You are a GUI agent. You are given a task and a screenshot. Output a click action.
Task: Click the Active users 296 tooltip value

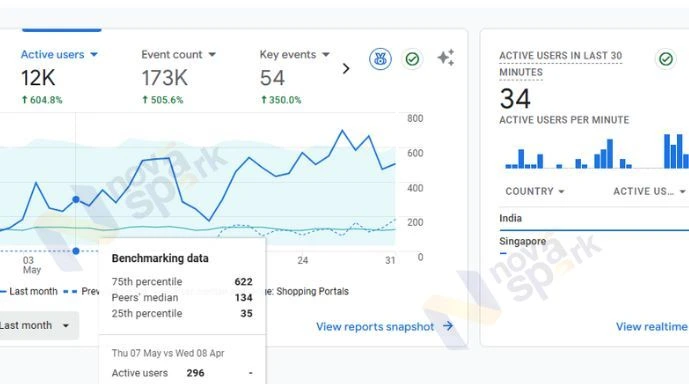tap(195, 373)
